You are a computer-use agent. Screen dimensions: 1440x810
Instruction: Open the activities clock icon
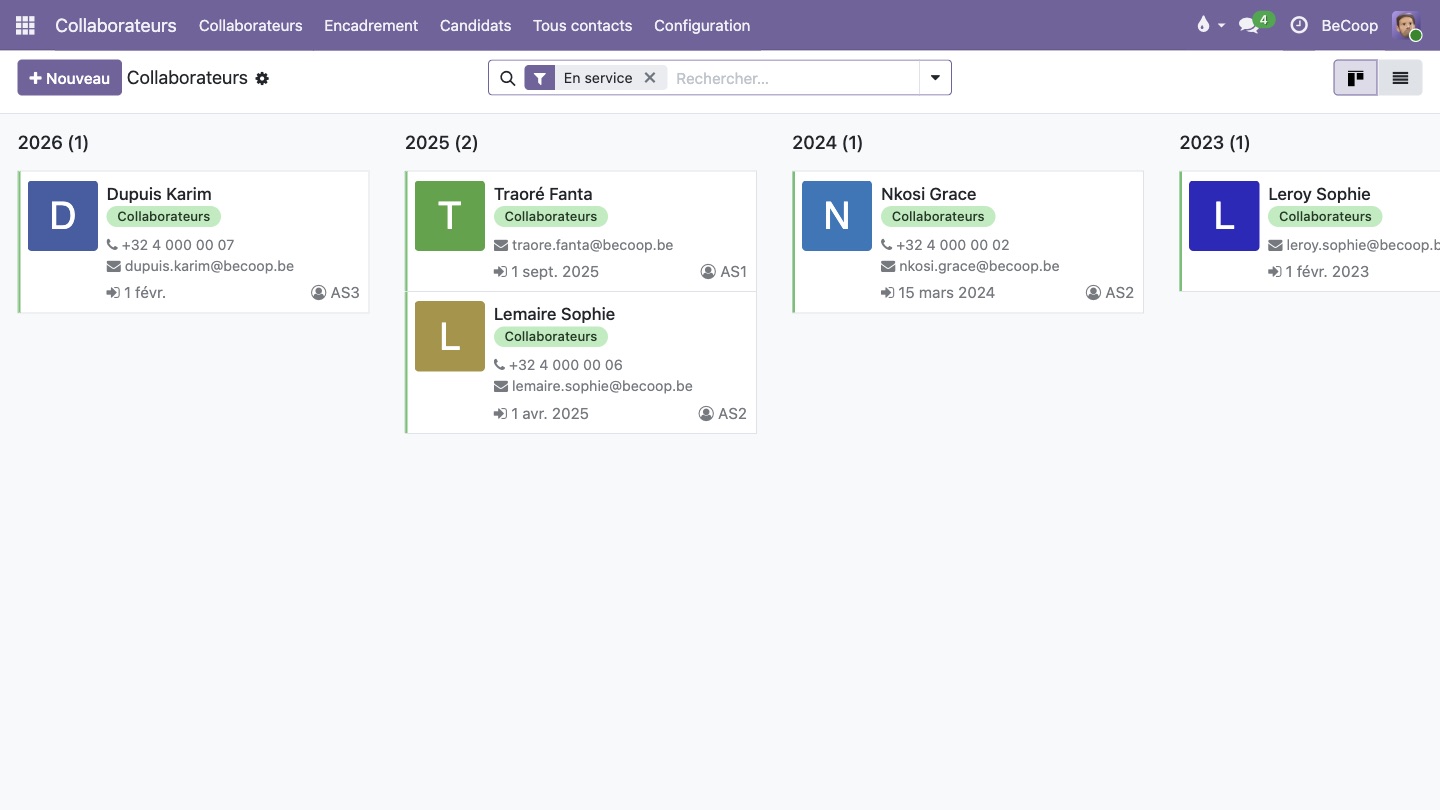click(1299, 25)
